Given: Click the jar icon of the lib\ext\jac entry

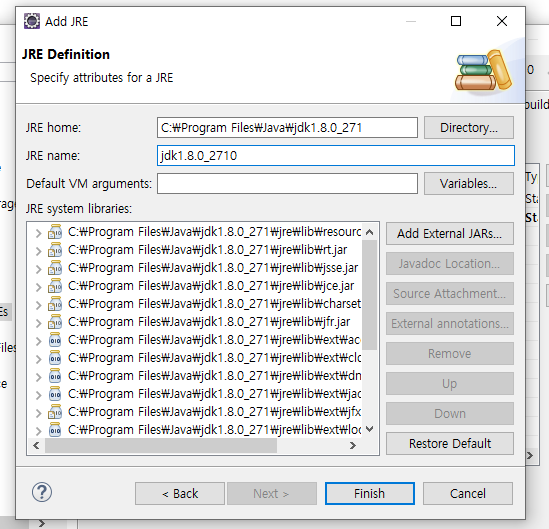Looking at the screenshot, I should (x=55, y=394).
